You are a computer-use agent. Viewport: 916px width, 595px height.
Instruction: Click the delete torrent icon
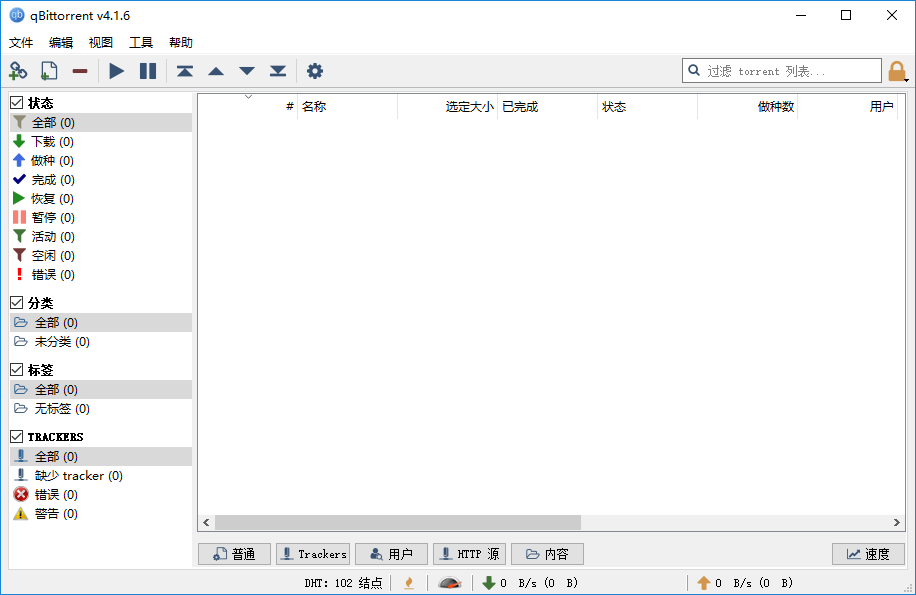[80, 71]
